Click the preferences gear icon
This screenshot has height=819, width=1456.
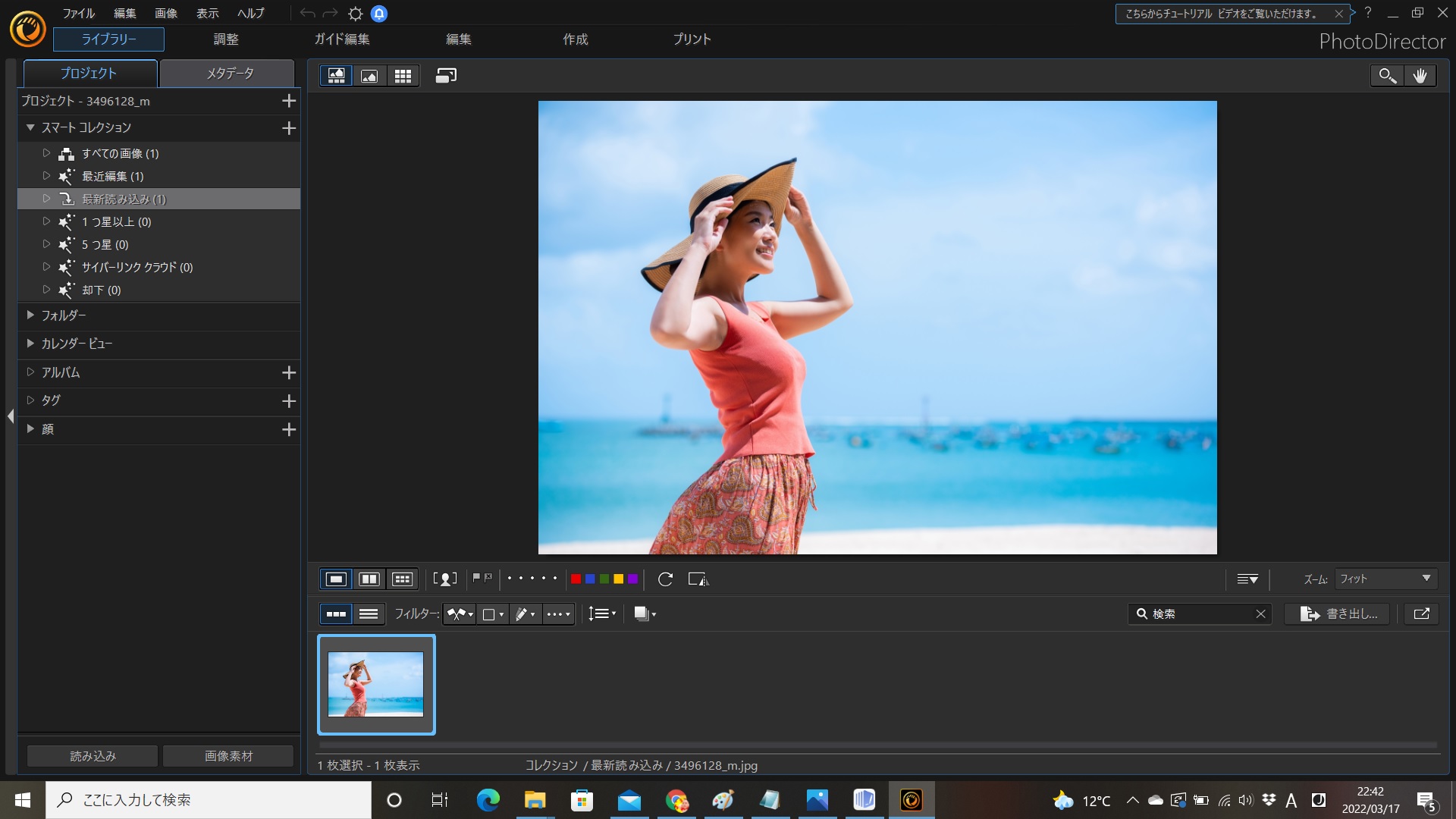click(x=355, y=14)
